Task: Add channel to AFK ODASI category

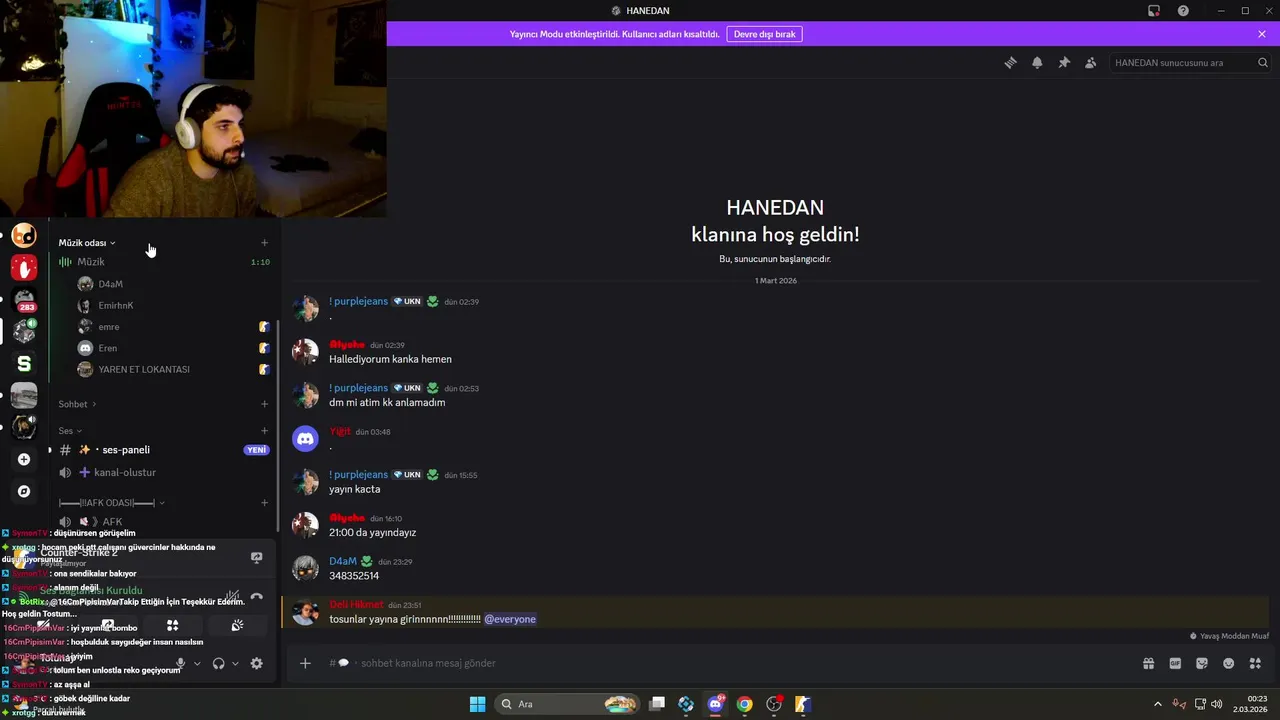Action: [x=264, y=503]
